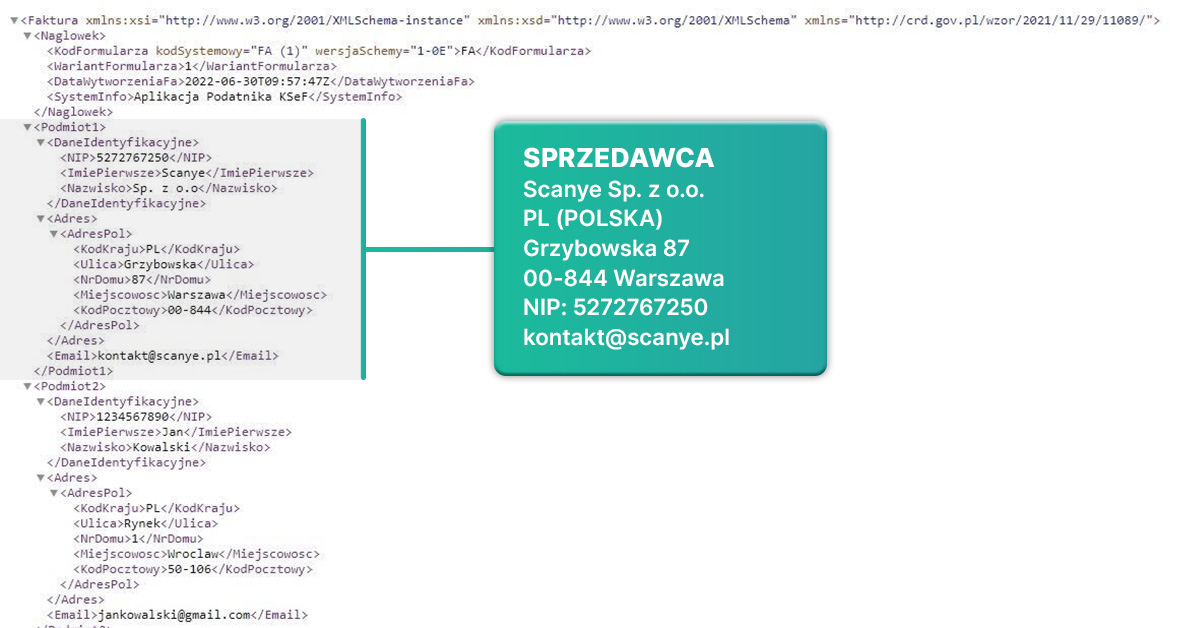
Task: Click the Ulica Grzybowska XML line
Action: click(164, 264)
